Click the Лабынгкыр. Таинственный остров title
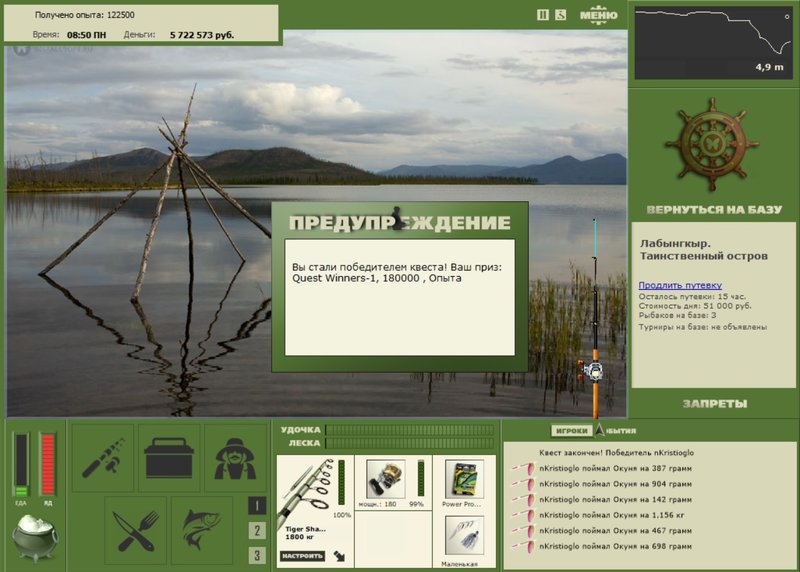 coord(704,250)
